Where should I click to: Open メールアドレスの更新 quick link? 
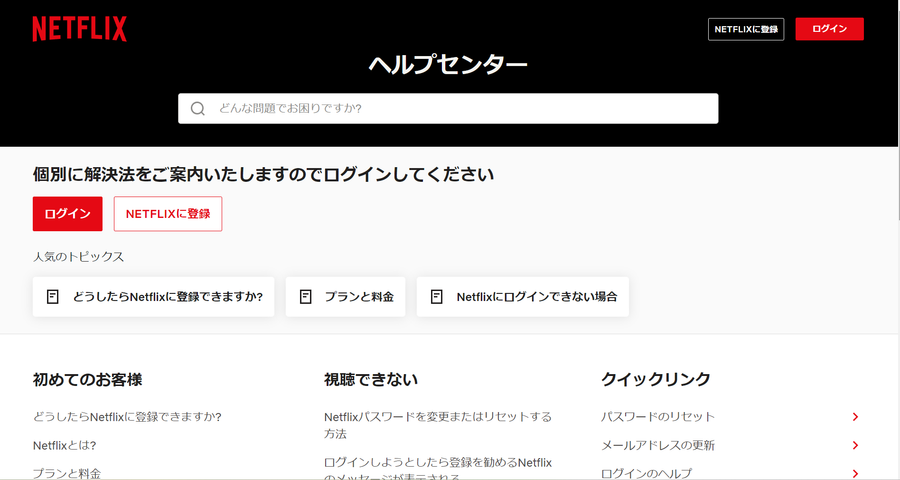[658, 446]
